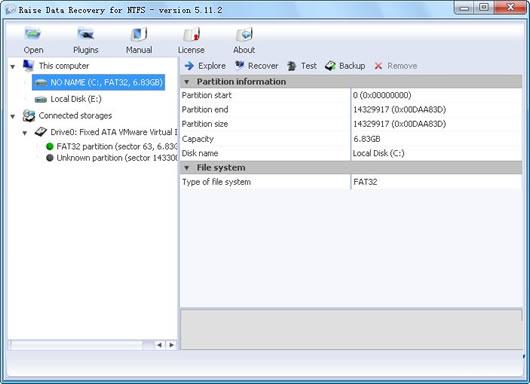Viewport: 530px width, 384px height.
Task: Click the Drive0 hard disk icon
Action: coord(41,132)
